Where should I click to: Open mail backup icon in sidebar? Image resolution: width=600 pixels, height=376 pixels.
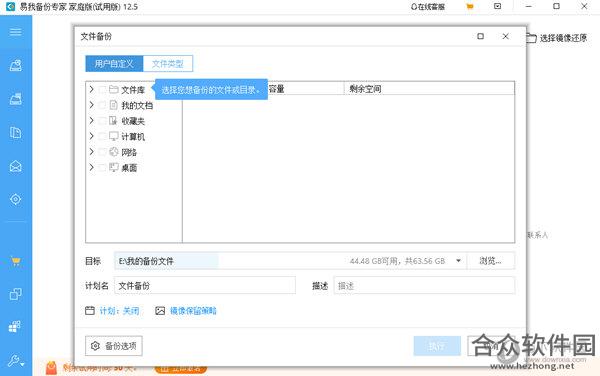click(x=16, y=166)
